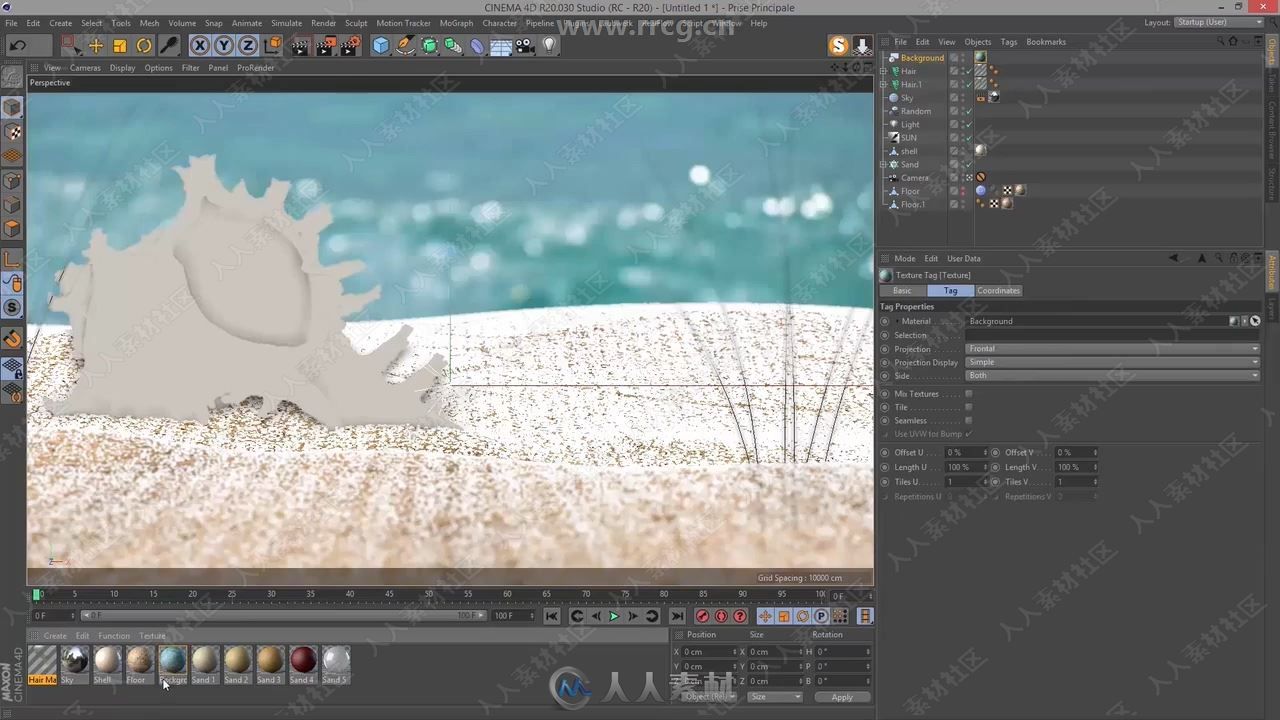
Task: Open Edit Render Settings icon
Action: 351,45
